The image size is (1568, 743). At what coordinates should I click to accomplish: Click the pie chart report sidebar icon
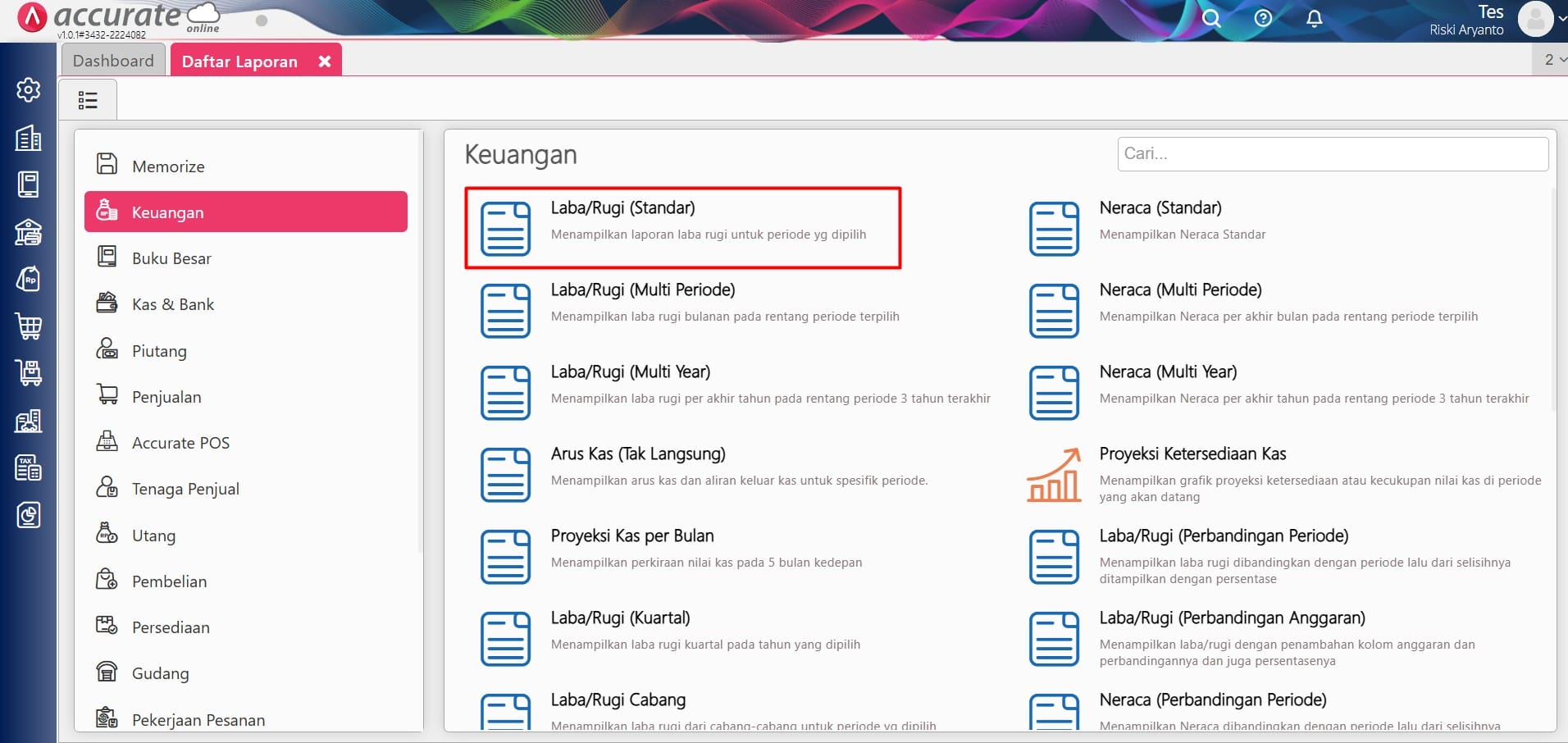pos(28,515)
